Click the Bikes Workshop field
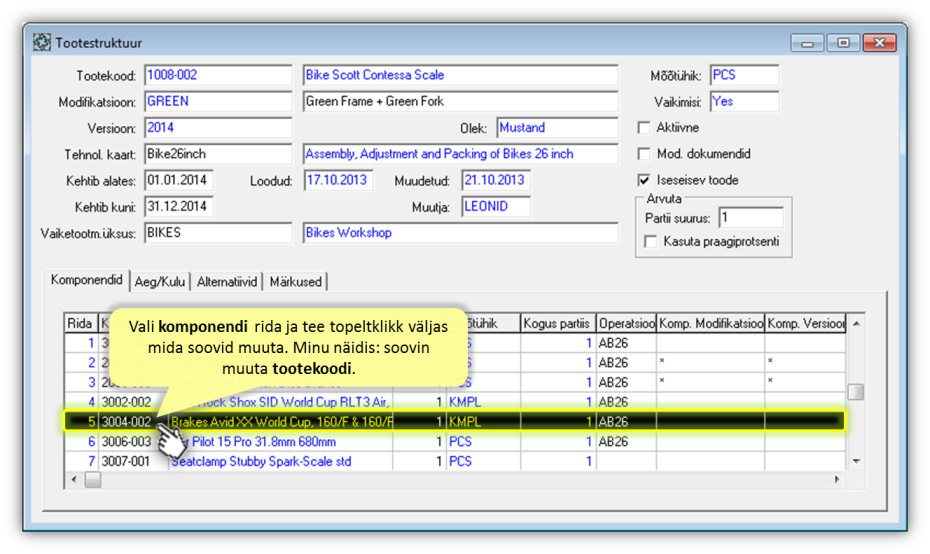930x554 pixels. click(460, 233)
